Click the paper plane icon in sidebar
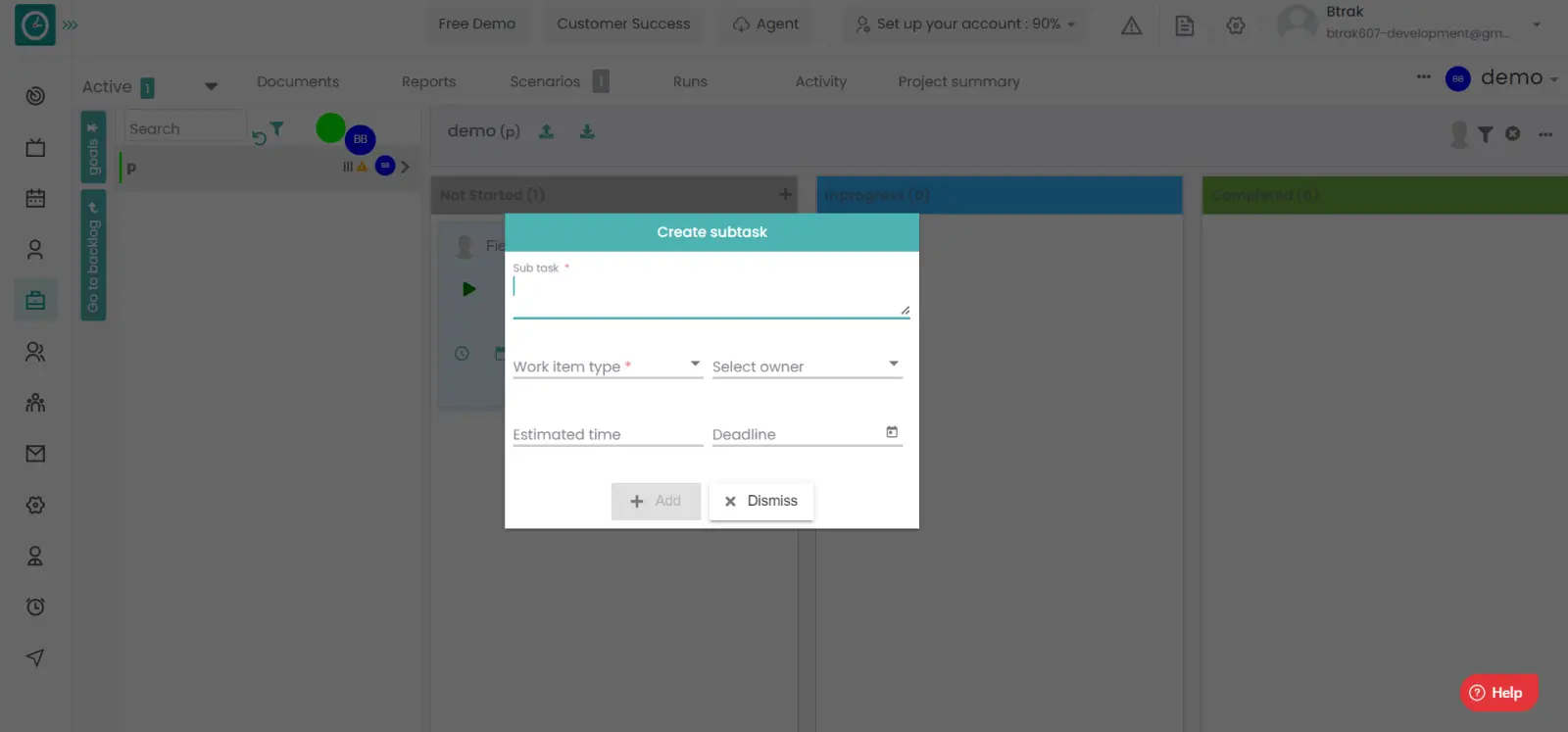 35,658
